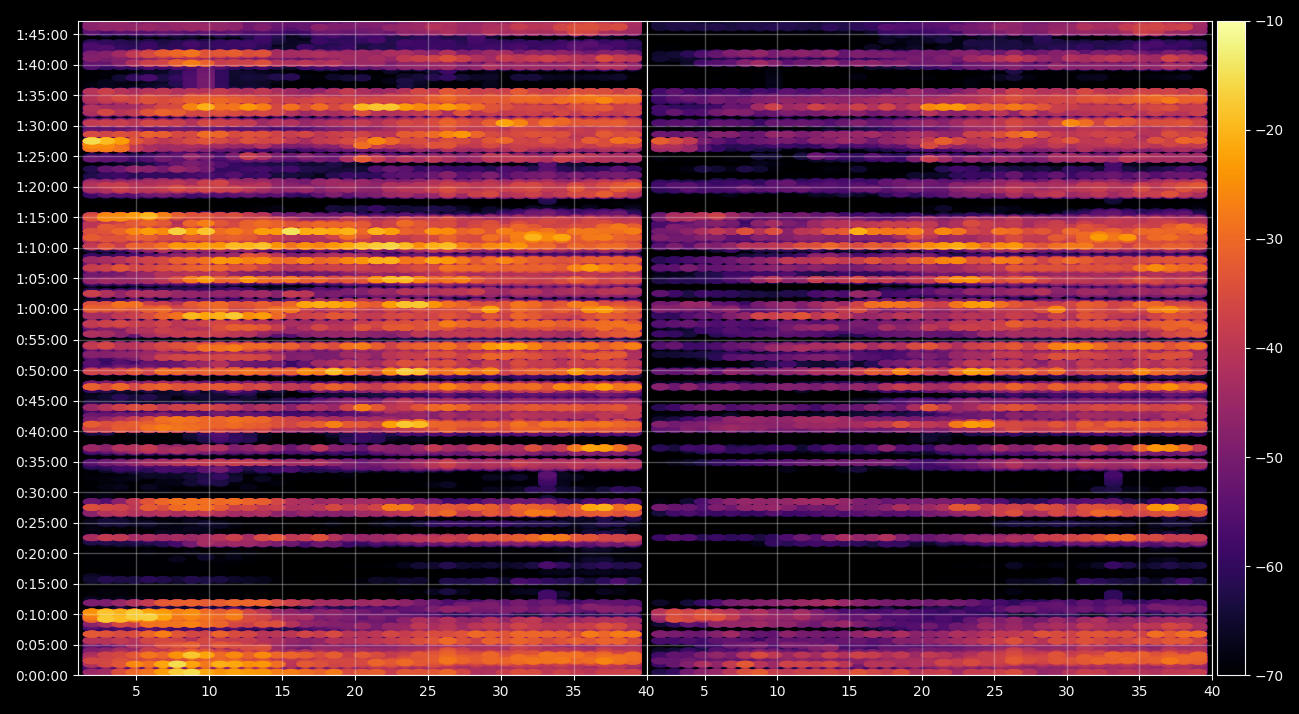Click the 1:25:00 time label
The image size is (1299, 714).
pyautogui.click(x=42, y=157)
